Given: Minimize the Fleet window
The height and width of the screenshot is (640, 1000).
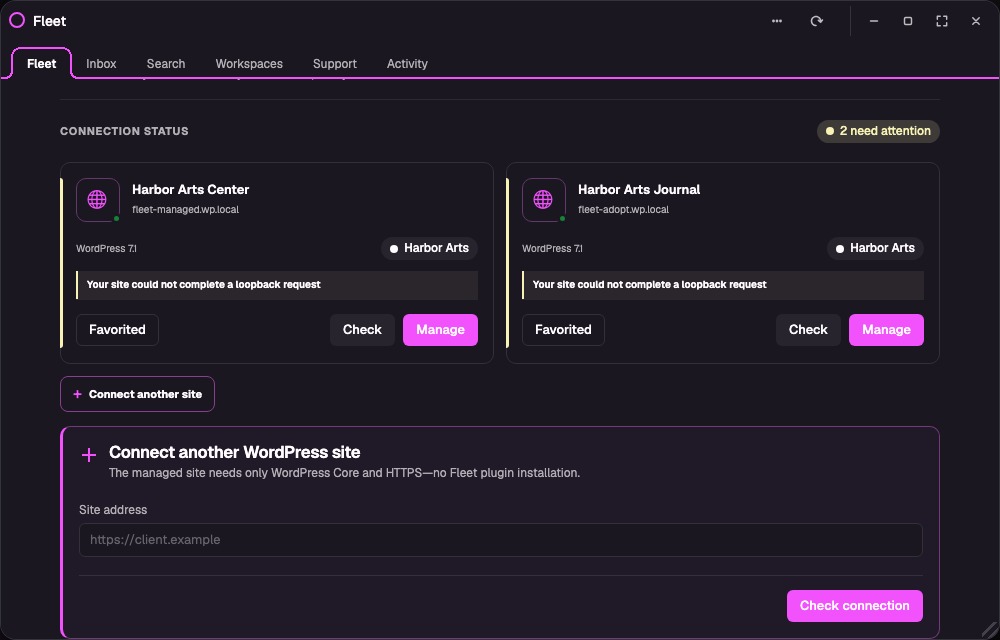Looking at the screenshot, I should pos(874,21).
